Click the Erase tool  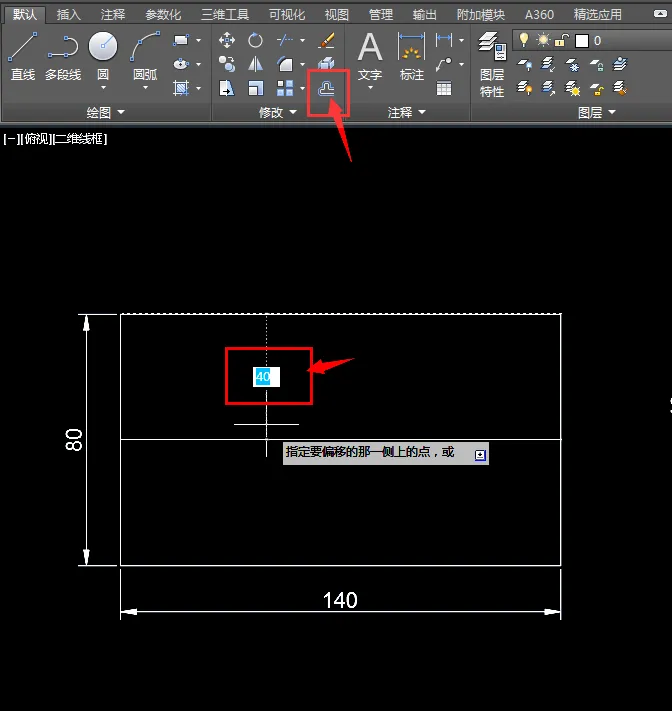click(x=326, y=40)
